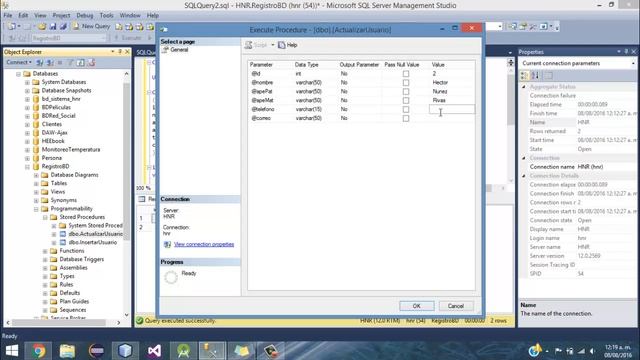Click the Save All icon in main toolbar

click(63, 26)
